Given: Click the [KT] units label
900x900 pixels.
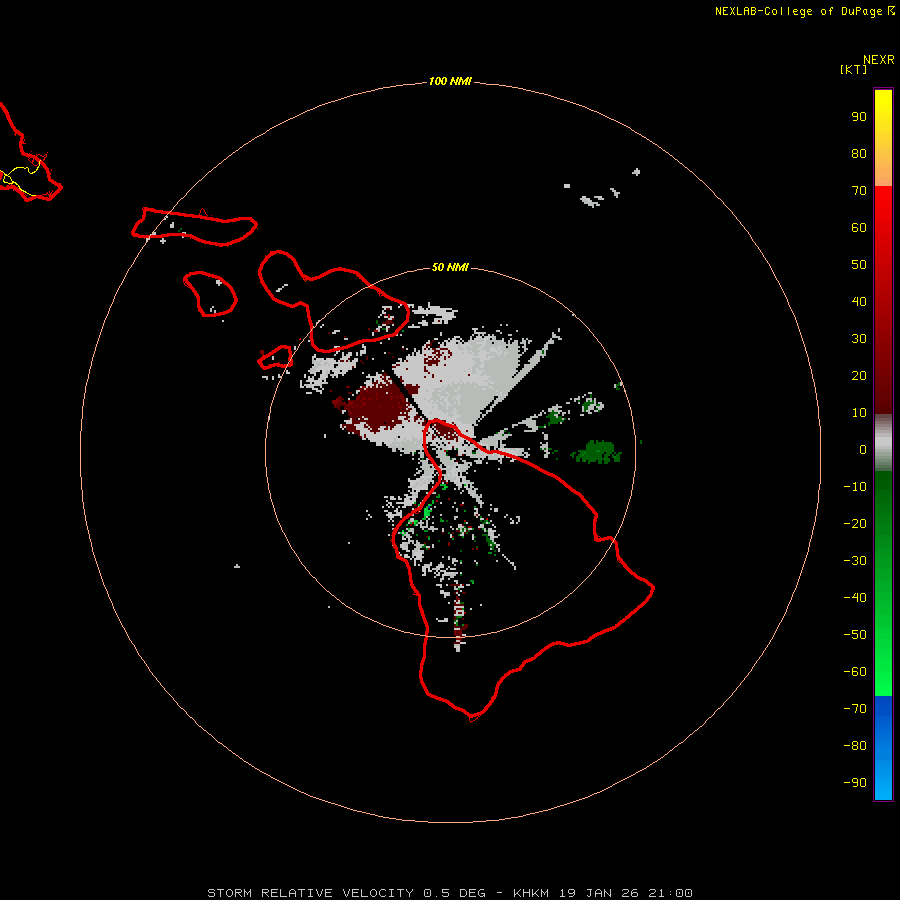Looking at the screenshot, I should coord(854,69).
